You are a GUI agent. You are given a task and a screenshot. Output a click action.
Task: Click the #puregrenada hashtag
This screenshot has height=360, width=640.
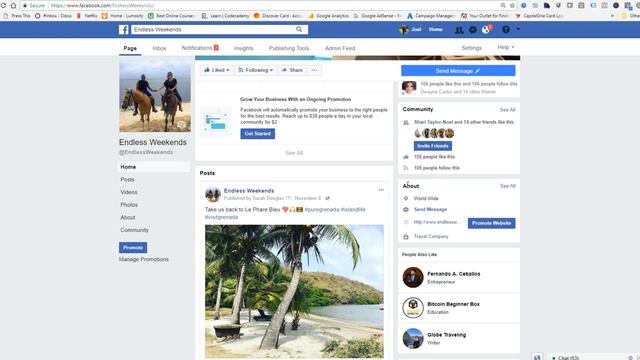coord(322,209)
